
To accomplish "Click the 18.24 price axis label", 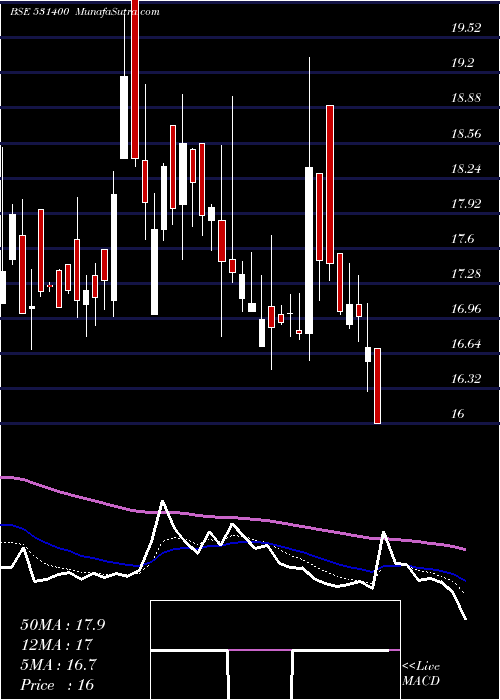I will click(466, 169).
